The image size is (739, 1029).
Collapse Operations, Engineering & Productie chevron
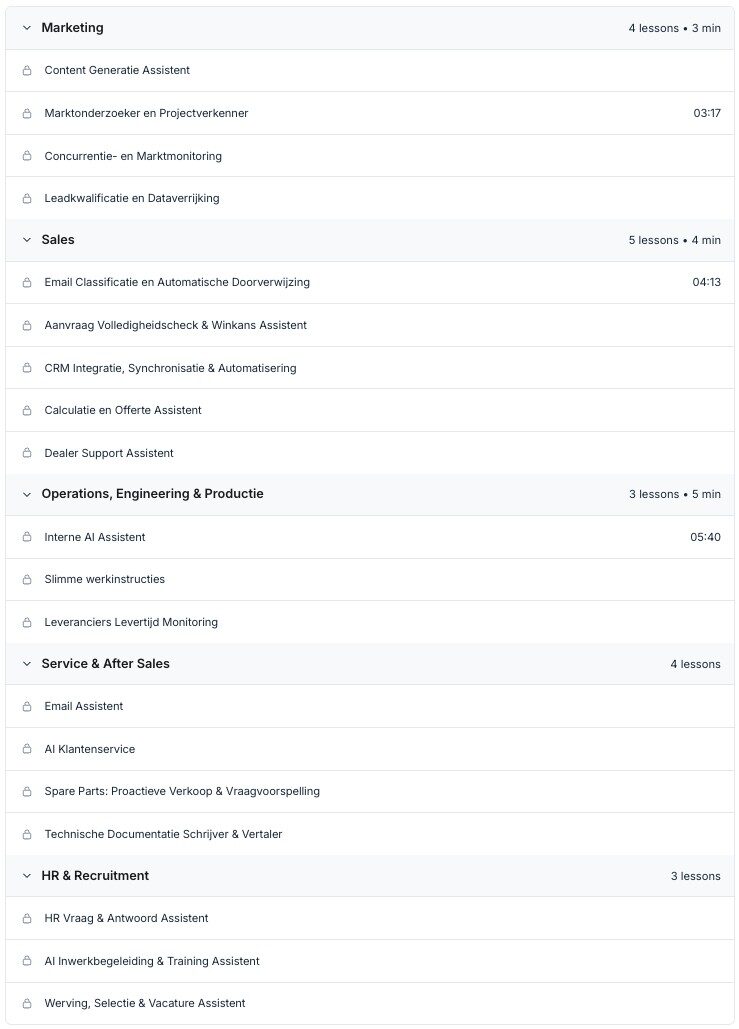[x=27, y=494]
